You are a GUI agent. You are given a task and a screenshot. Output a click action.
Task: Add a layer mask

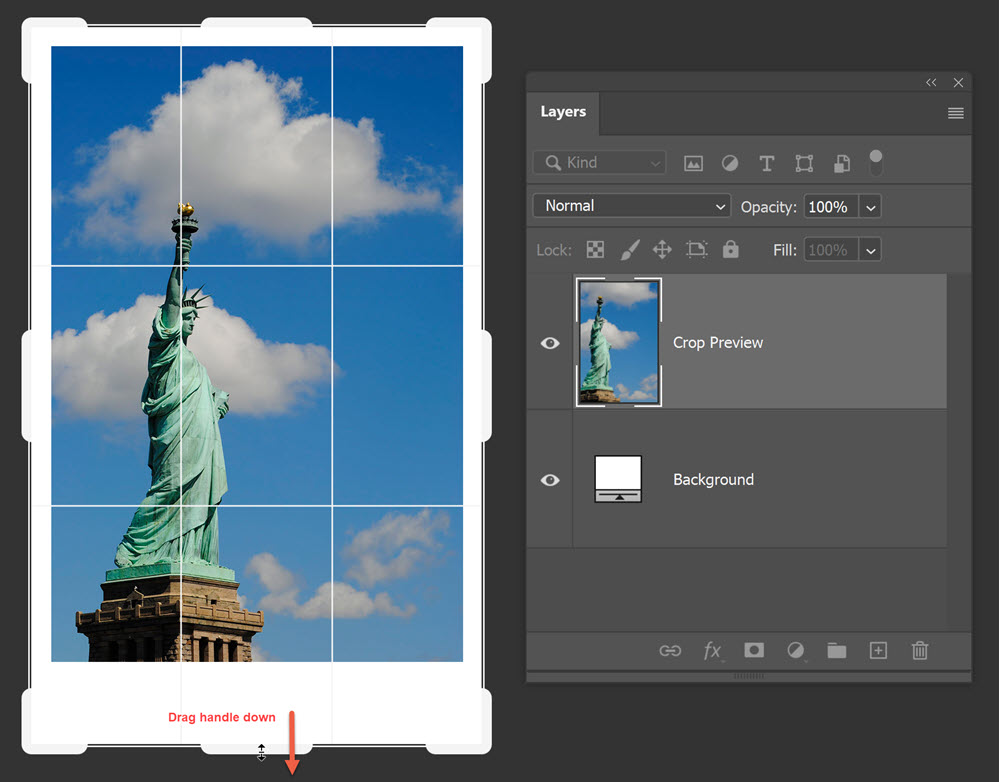click(x=754, y=650)
